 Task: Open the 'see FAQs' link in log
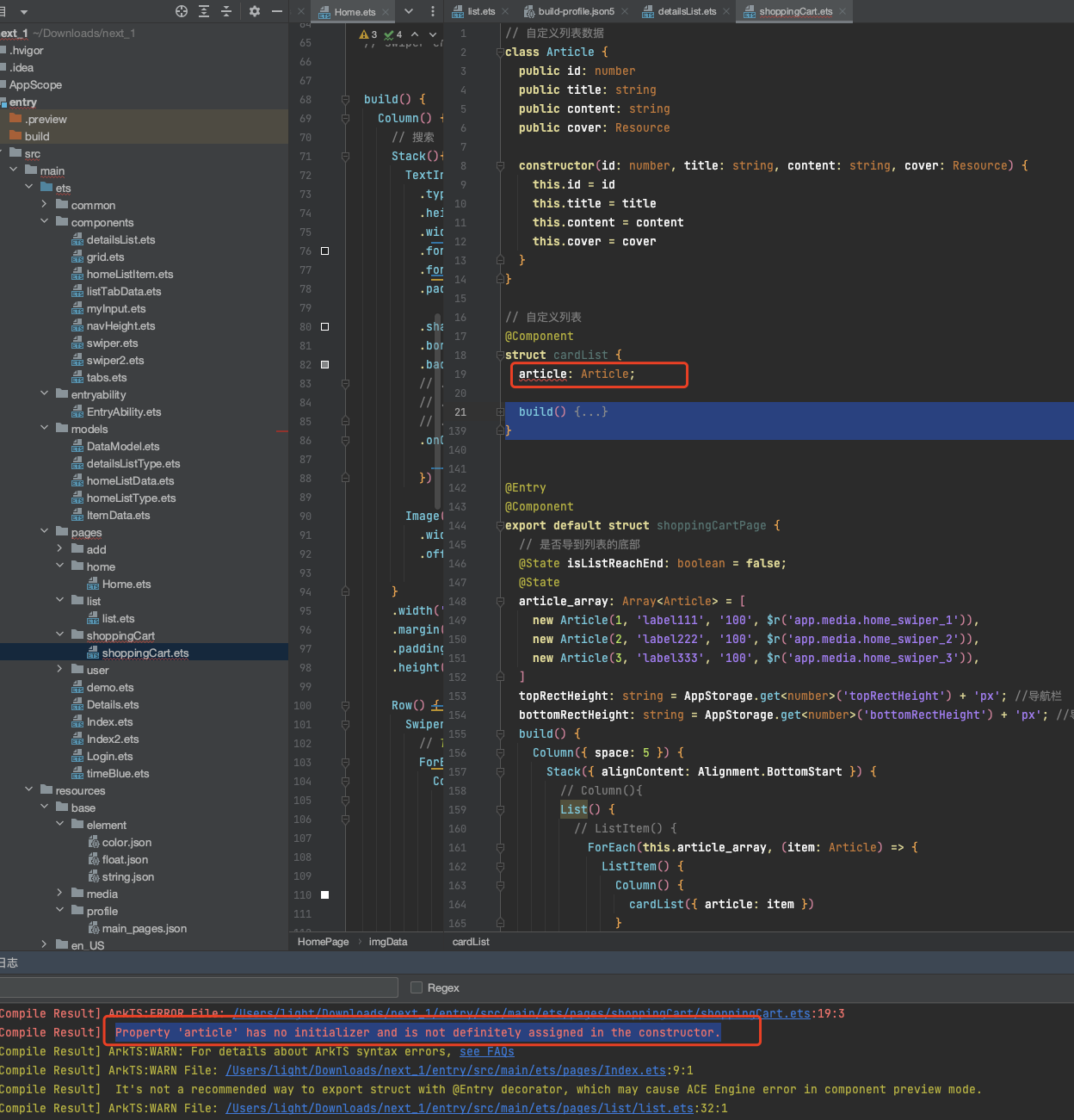[x=486, y=1051]
